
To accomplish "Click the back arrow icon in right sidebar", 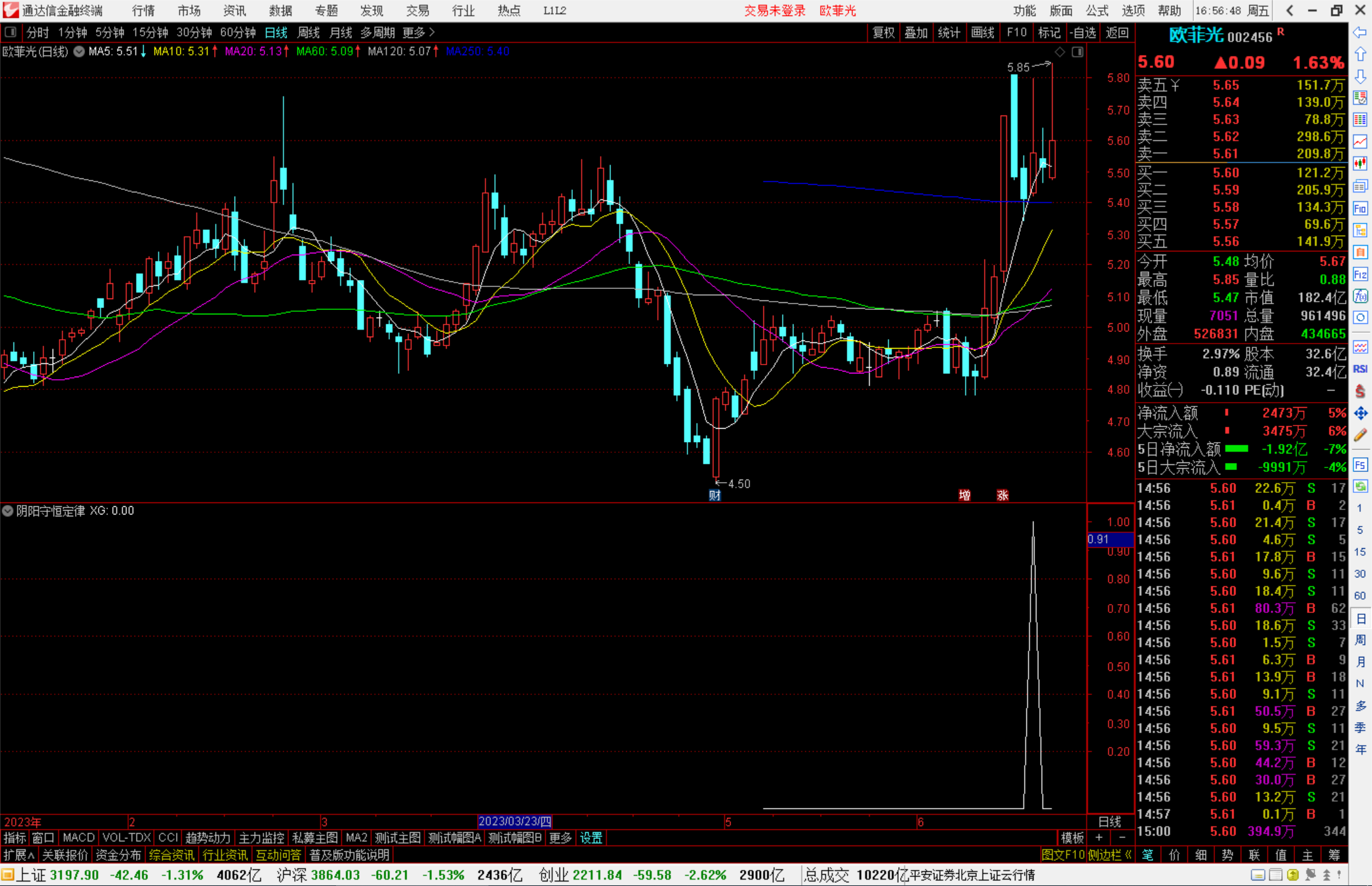I will tap(1360, 32).
